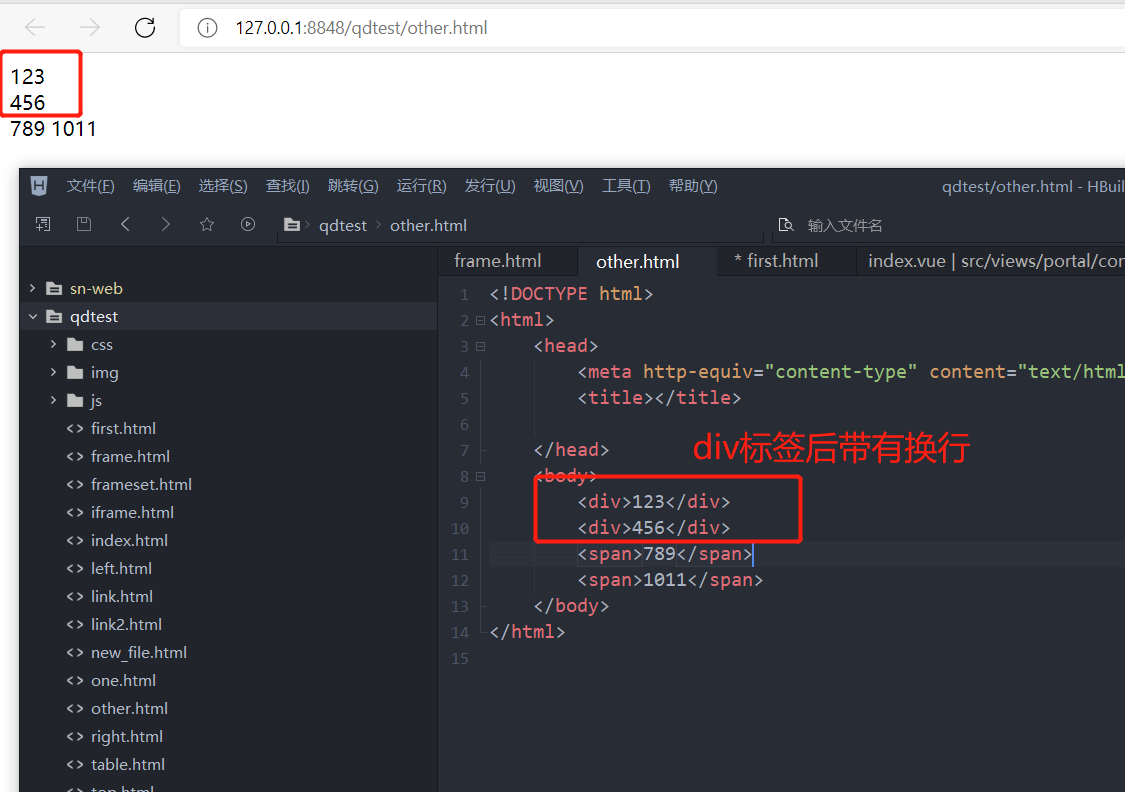The height and width of the screenshot is (792, 1125).
Task: Click the navigate back toolbar arrow
Action: [x=125, y=225]
